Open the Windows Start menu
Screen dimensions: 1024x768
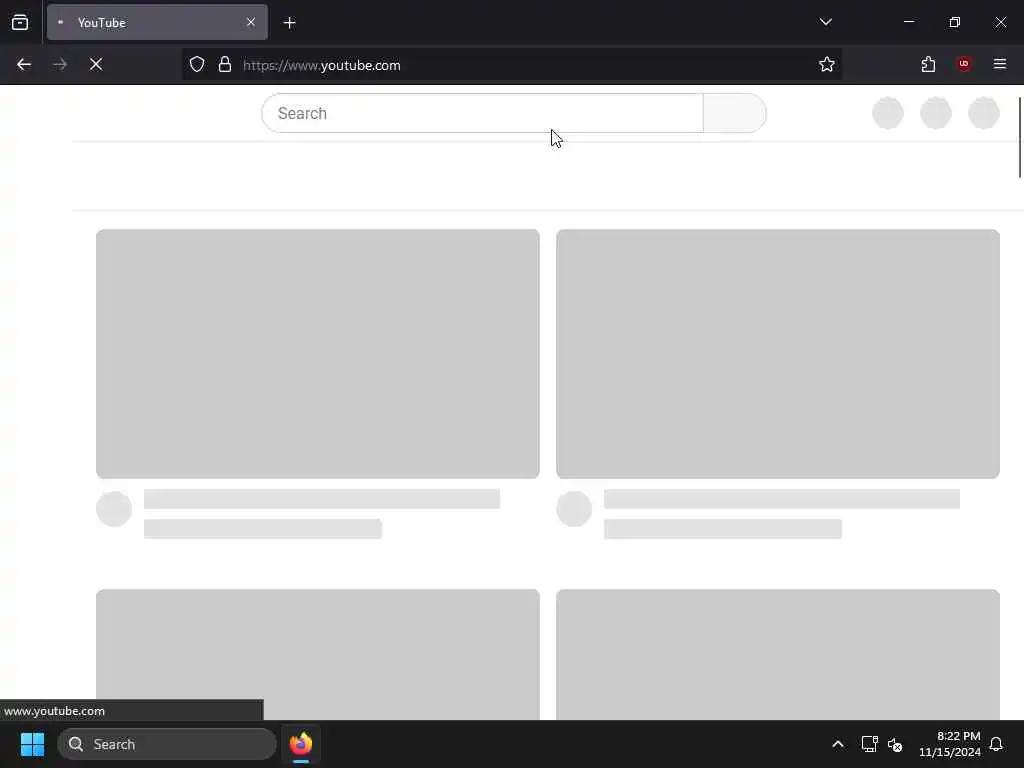coord(32,744)
